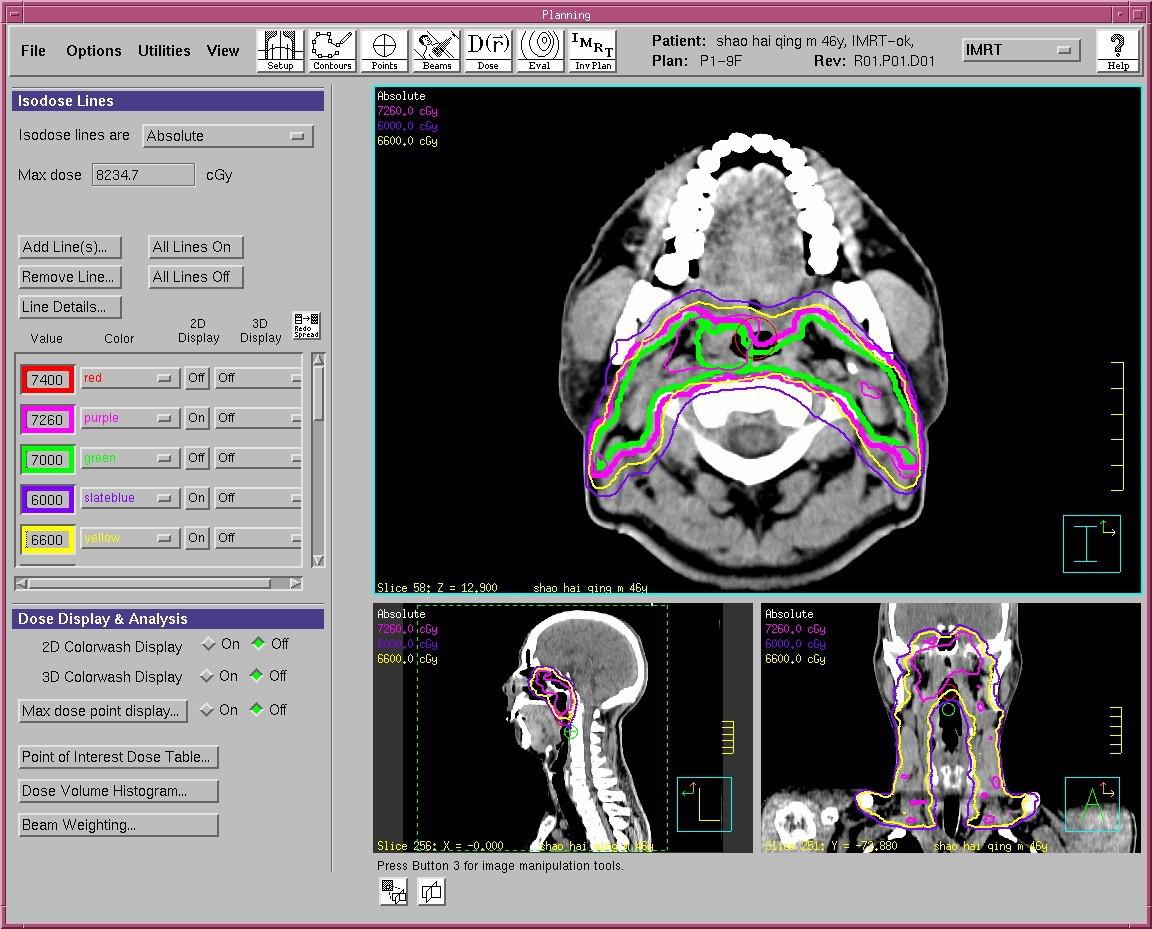Turn on 2D Colorwash Display
Image resolution: width=1152 pixels, height=929 pixels.
point(209,645)
